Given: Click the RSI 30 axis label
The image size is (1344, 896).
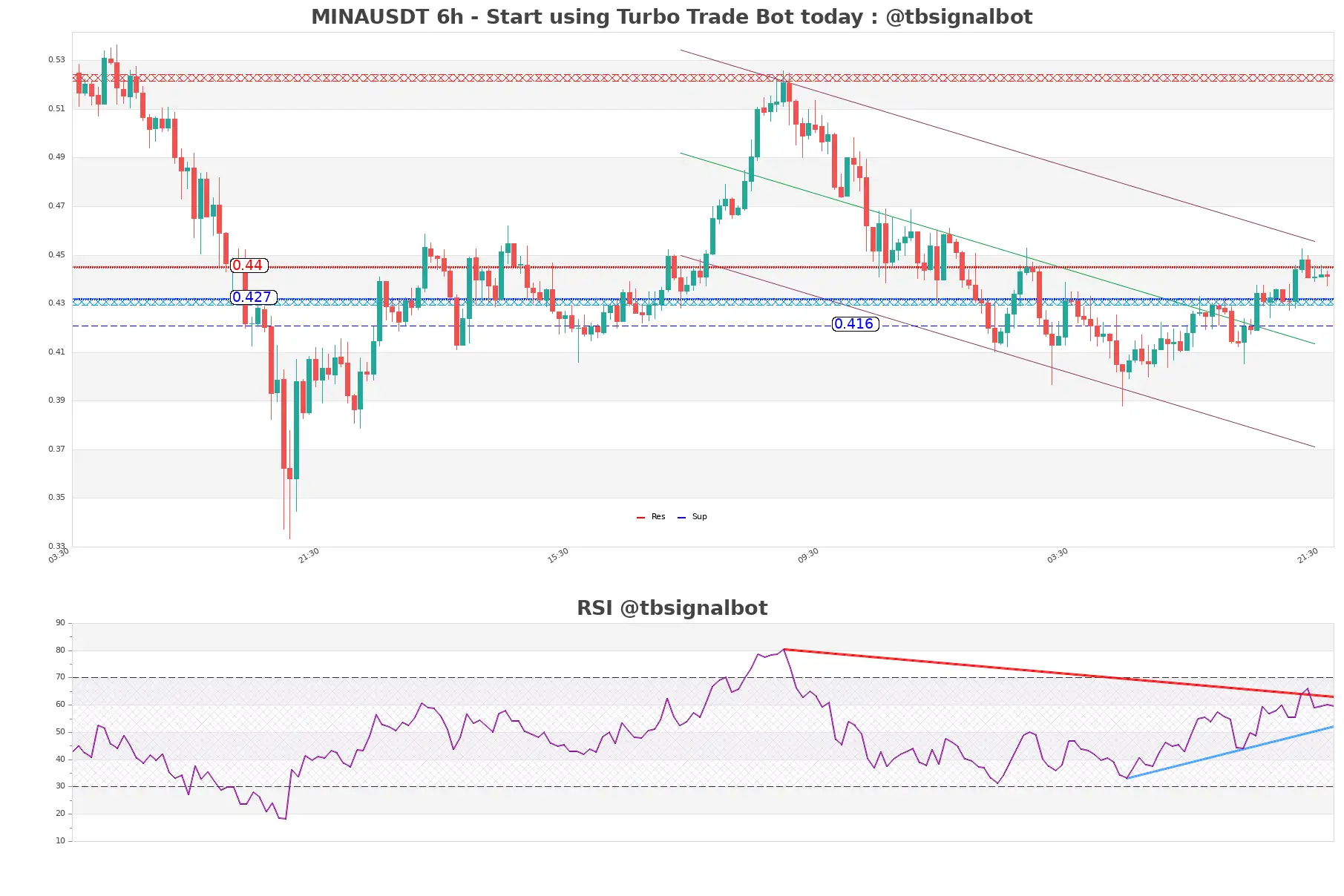Looking at the screenshot, I should point(60,786).
